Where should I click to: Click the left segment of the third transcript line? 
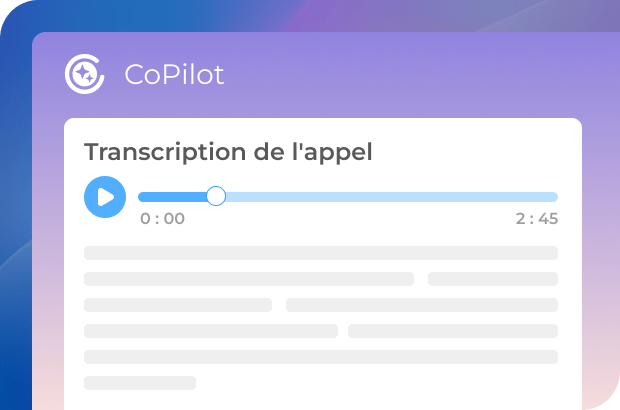point(177,305)
